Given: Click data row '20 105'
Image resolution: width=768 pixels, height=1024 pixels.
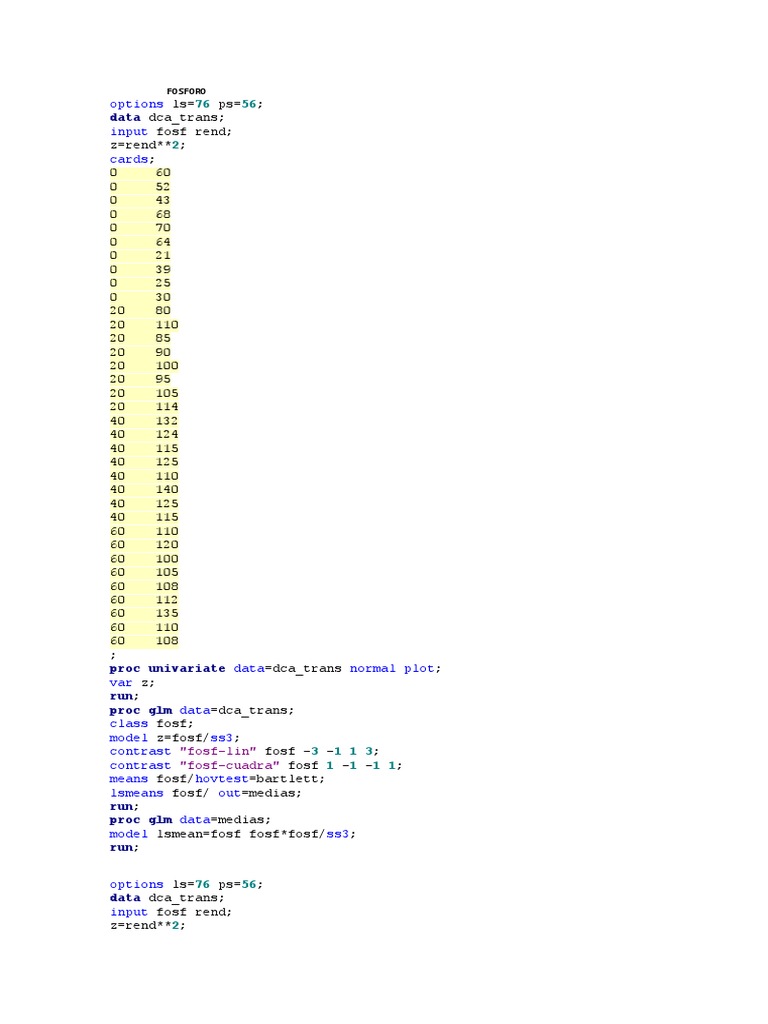Looking at the screenshot, I should pyautogui.click(x=144, y=393).
